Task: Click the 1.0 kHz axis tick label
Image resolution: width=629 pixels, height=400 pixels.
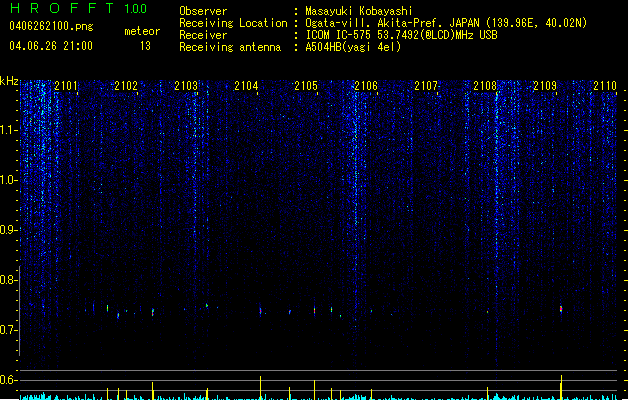Action: click(x=8, y=180)
